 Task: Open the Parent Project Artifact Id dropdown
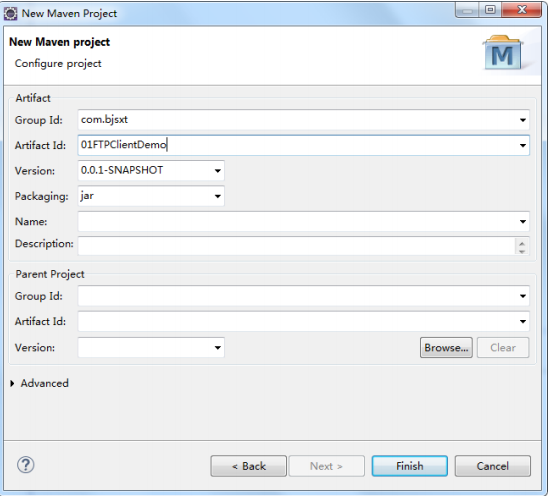click(x=522, y=321)
